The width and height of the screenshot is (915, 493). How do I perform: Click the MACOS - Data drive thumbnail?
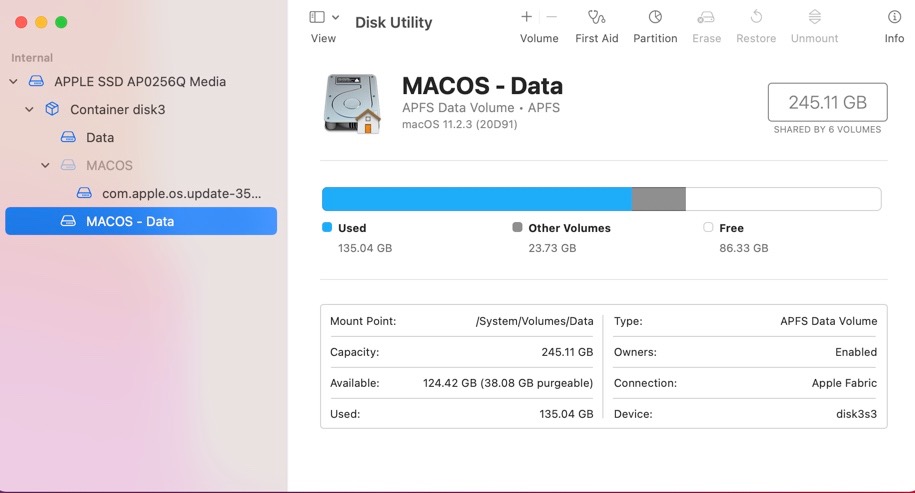pos(352,104)
